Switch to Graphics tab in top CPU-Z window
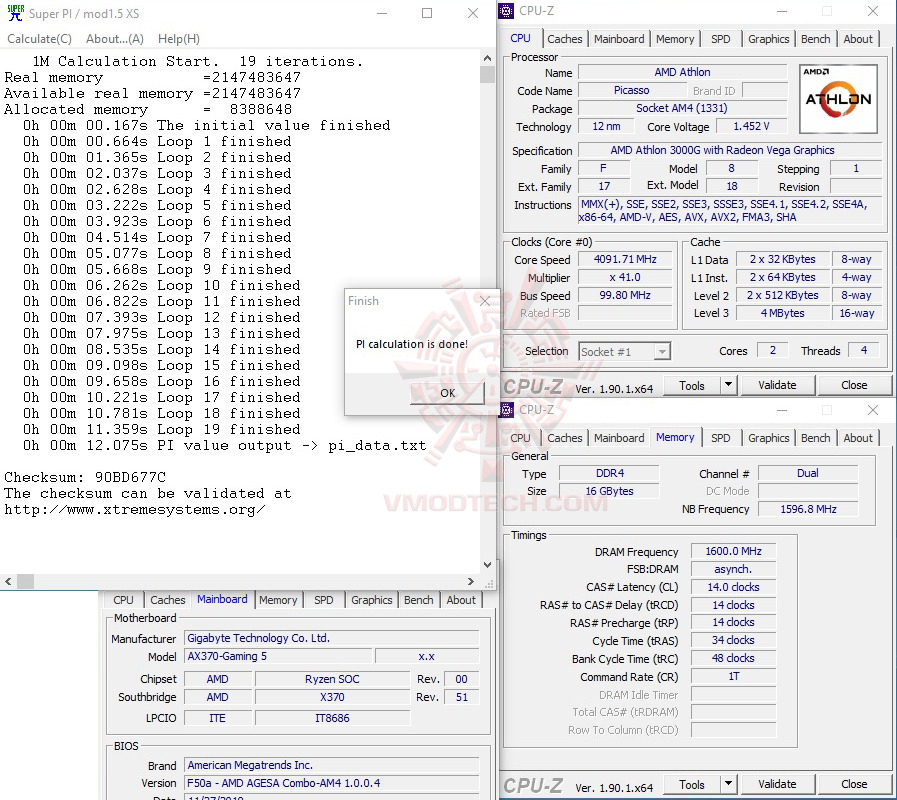897x800 pixels. click(768, 39)
